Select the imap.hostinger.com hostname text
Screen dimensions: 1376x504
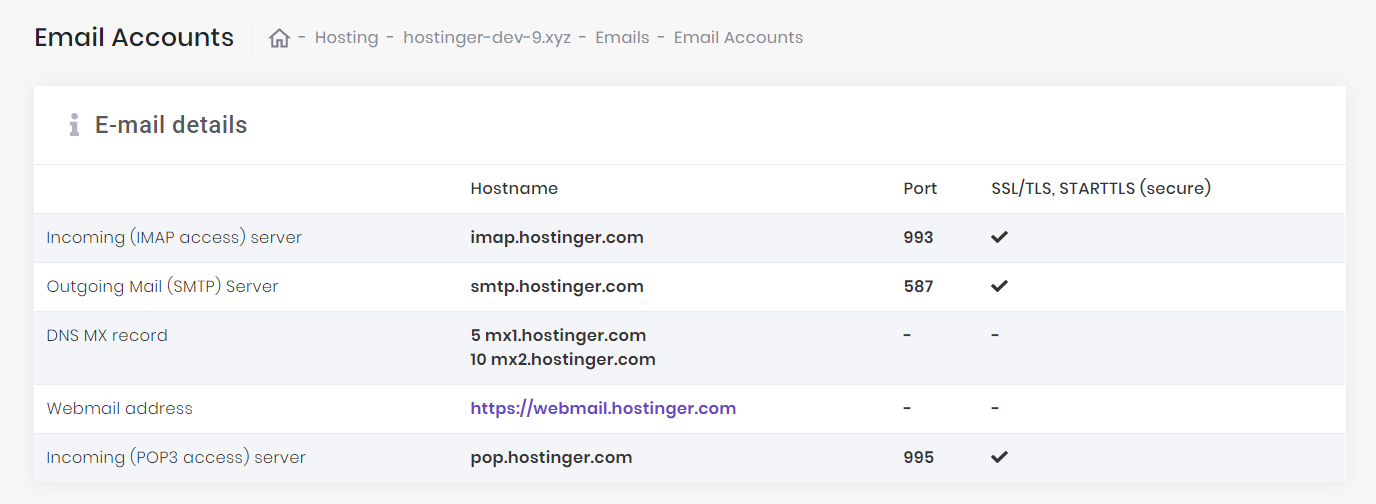coord(557,237)
